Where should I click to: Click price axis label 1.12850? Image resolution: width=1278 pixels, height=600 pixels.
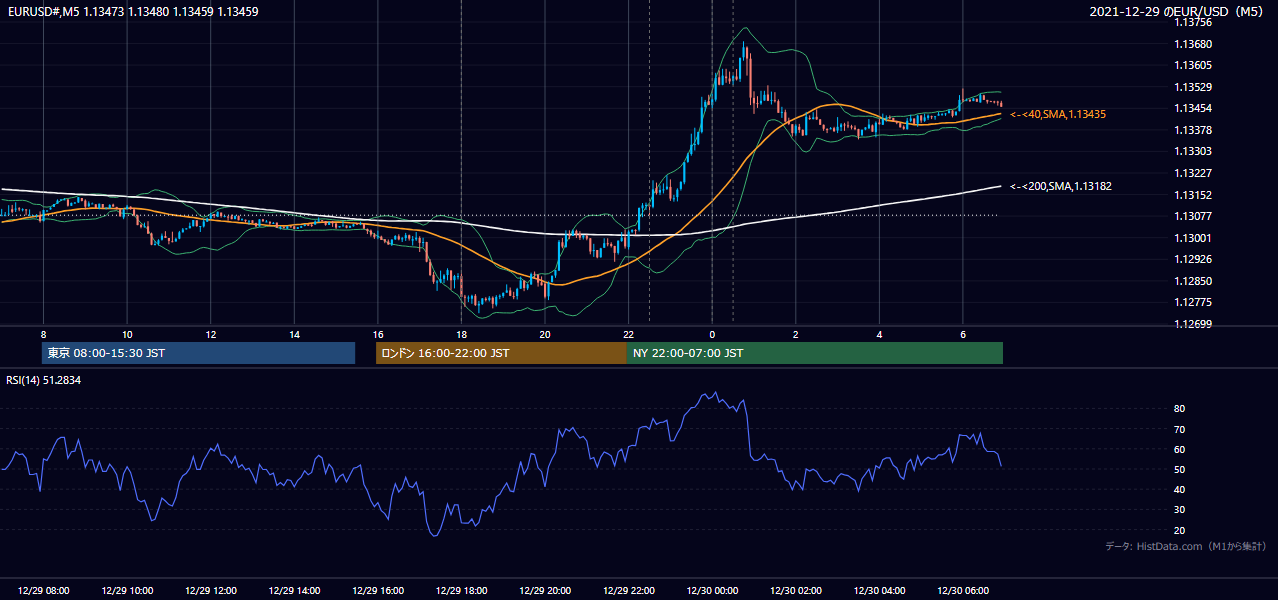click(x=1192, y=281)
